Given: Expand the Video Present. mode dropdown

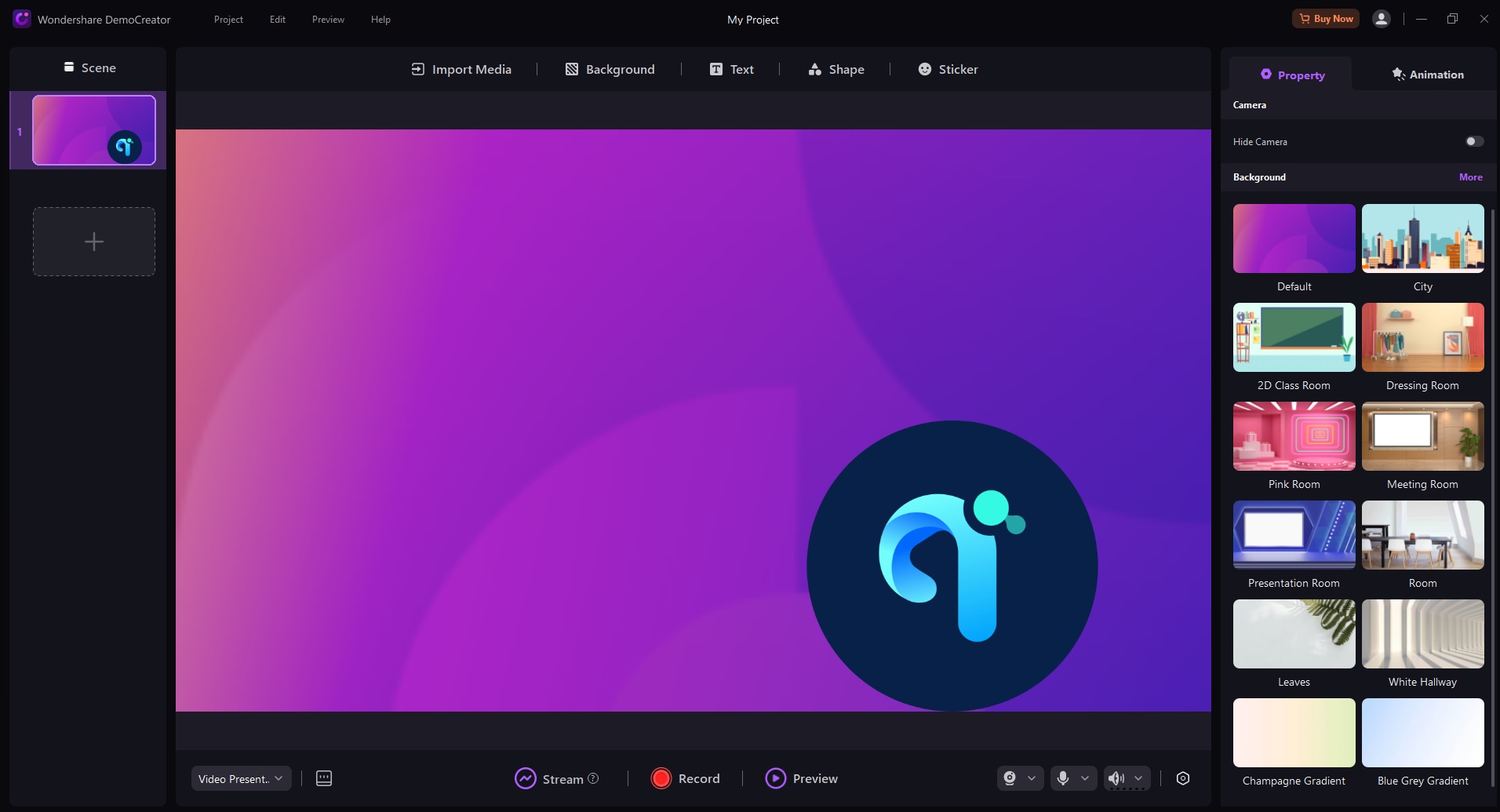Looking at the screenshot, I should 242,778.
